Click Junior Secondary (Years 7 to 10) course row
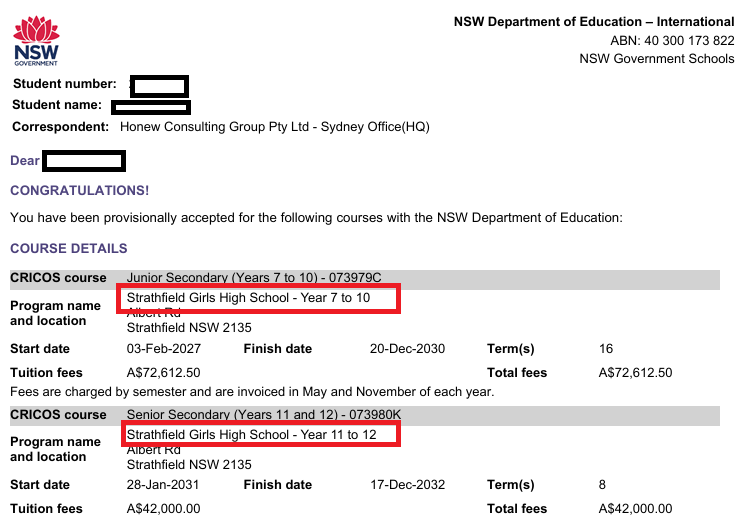755x520 pixels. (x=364, y=278)
